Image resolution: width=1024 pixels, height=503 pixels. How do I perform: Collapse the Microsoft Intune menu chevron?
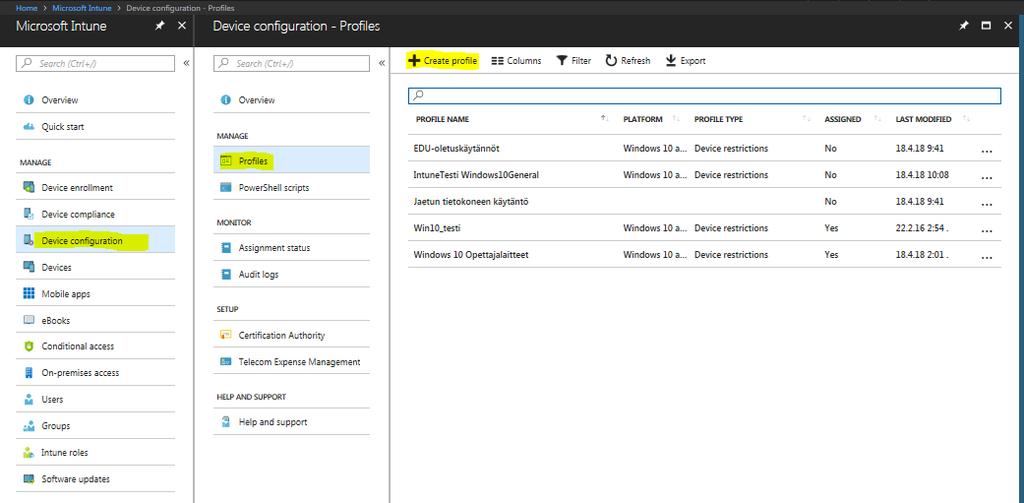(186, 63)
